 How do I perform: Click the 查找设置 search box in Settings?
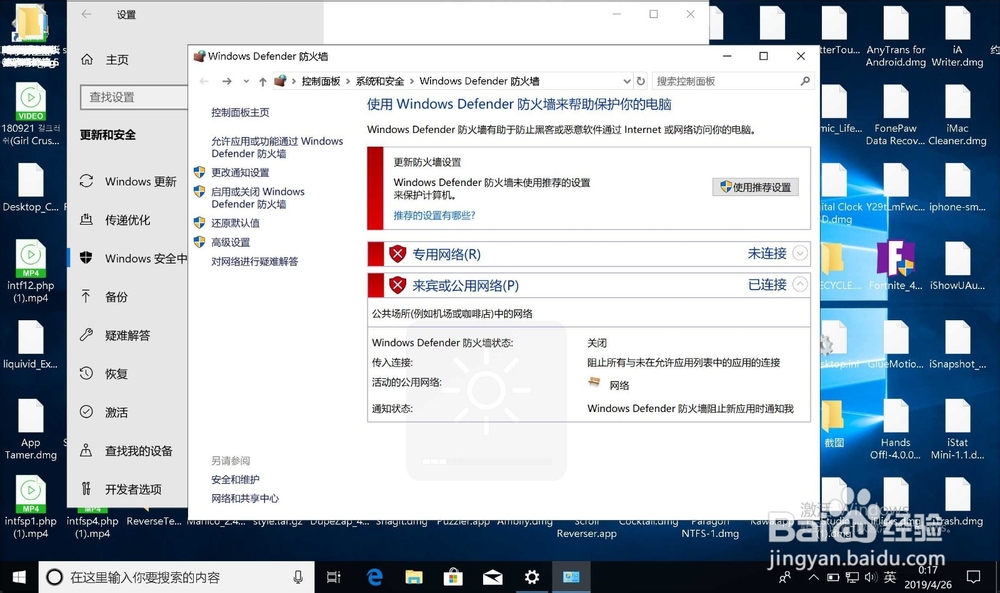click(x=134, y=97)
